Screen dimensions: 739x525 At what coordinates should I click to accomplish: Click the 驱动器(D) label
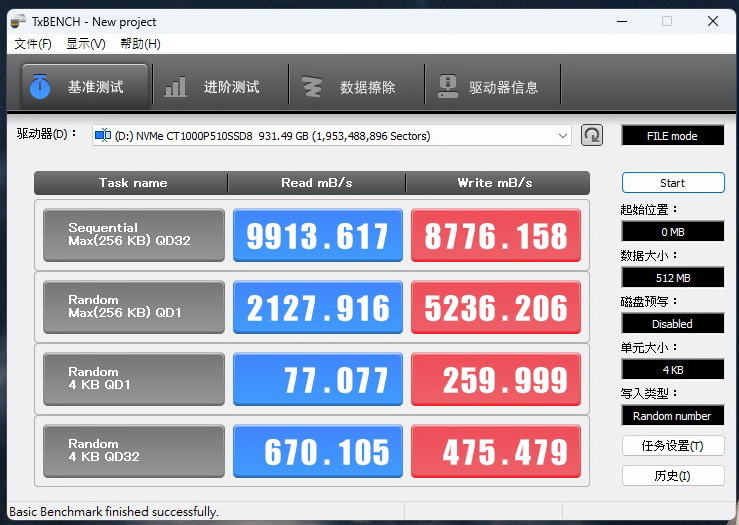pos(46,134)
